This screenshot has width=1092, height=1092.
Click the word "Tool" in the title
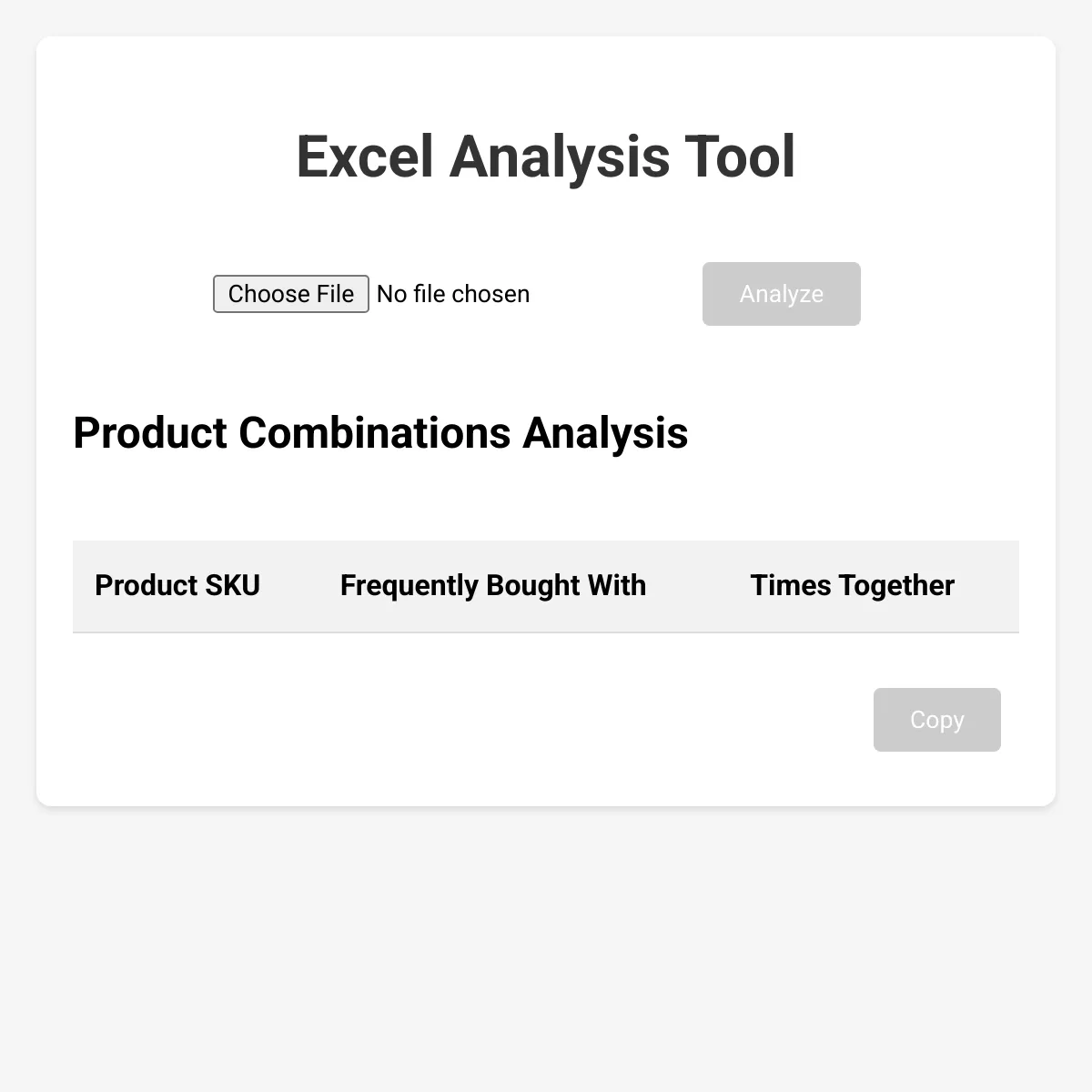[x=740, y=157]
